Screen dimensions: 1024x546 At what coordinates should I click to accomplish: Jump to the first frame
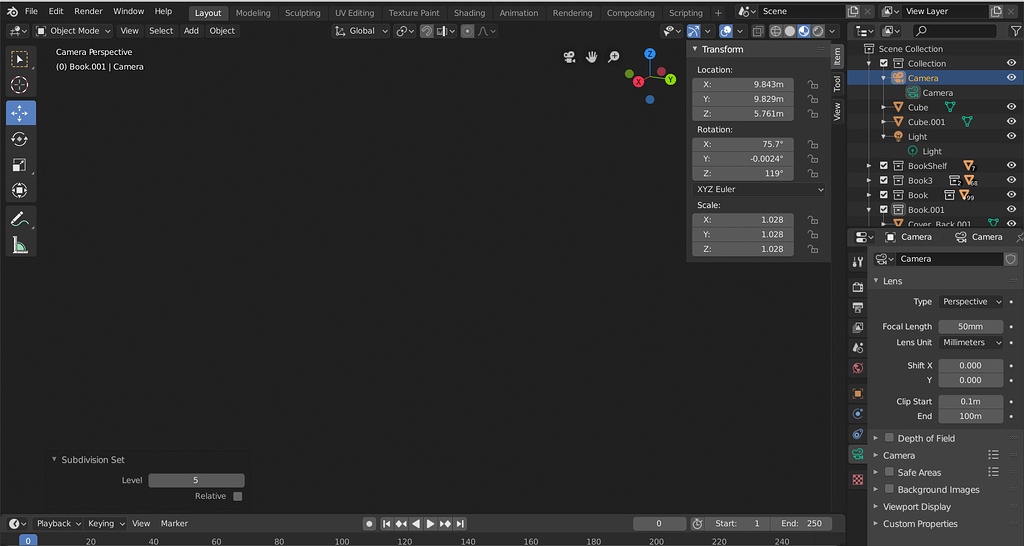[387, 524]
